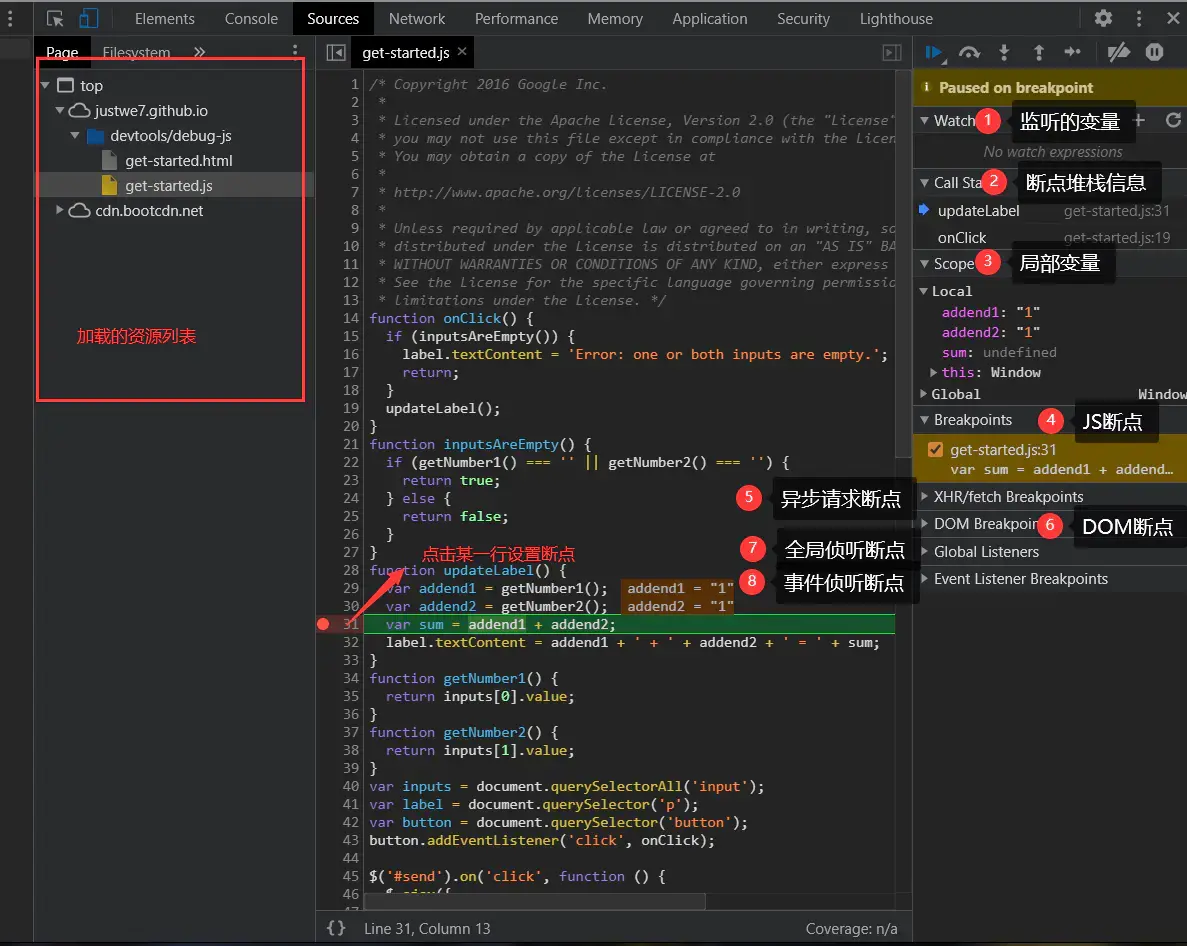
Task: Click the vertical scrollbar of the editor
Action: pos(903,264)
